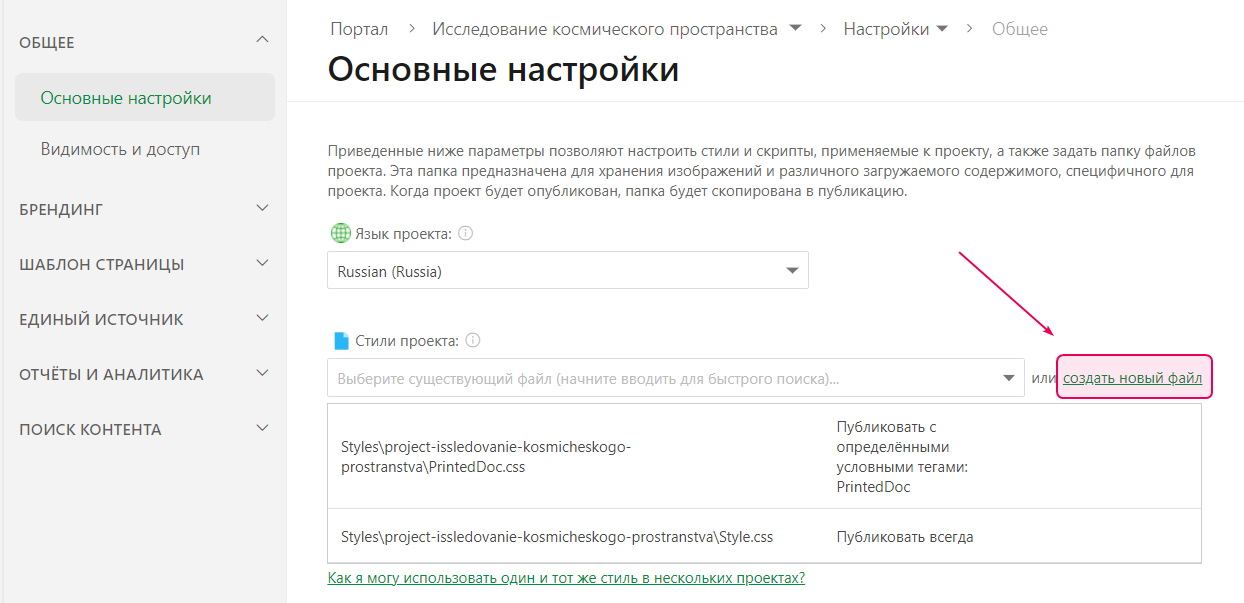This screenshot has height=603, width=1244.
Task: Expand the БРЕНДИНГ section
Action: [261, 208]
